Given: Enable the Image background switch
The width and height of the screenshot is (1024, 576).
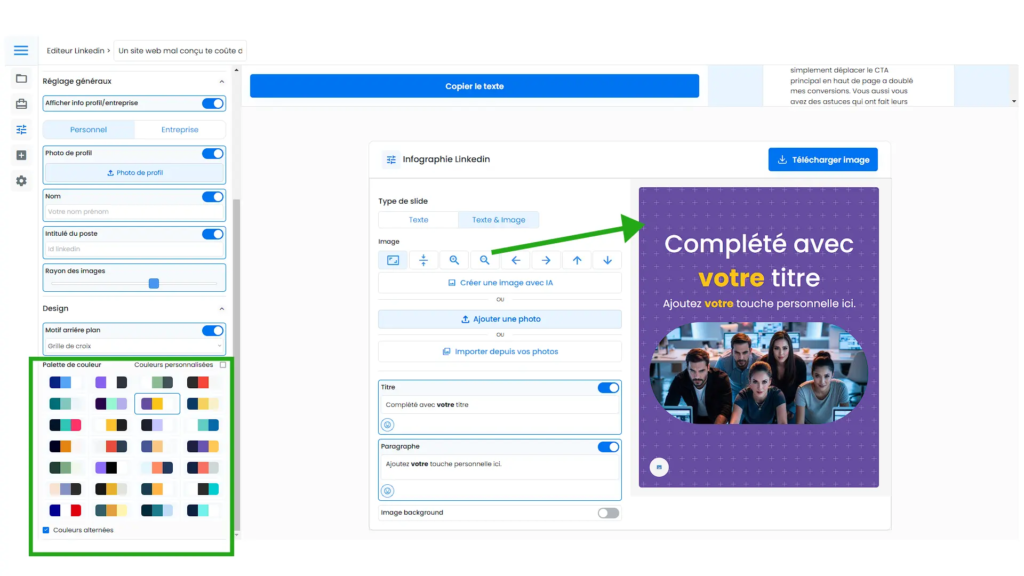Looking at the screenshot, I should coord(608,513).
